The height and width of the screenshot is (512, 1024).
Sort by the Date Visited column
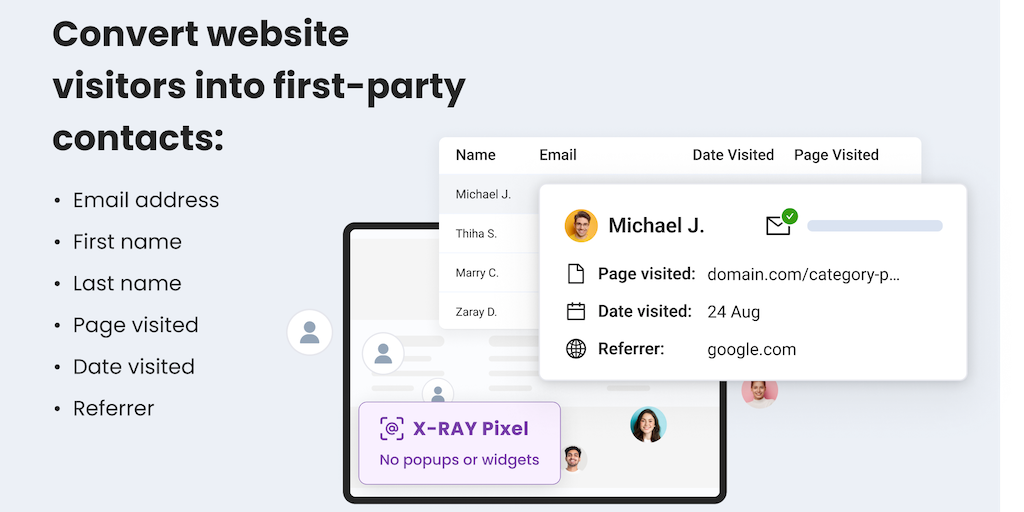[733, 155]
